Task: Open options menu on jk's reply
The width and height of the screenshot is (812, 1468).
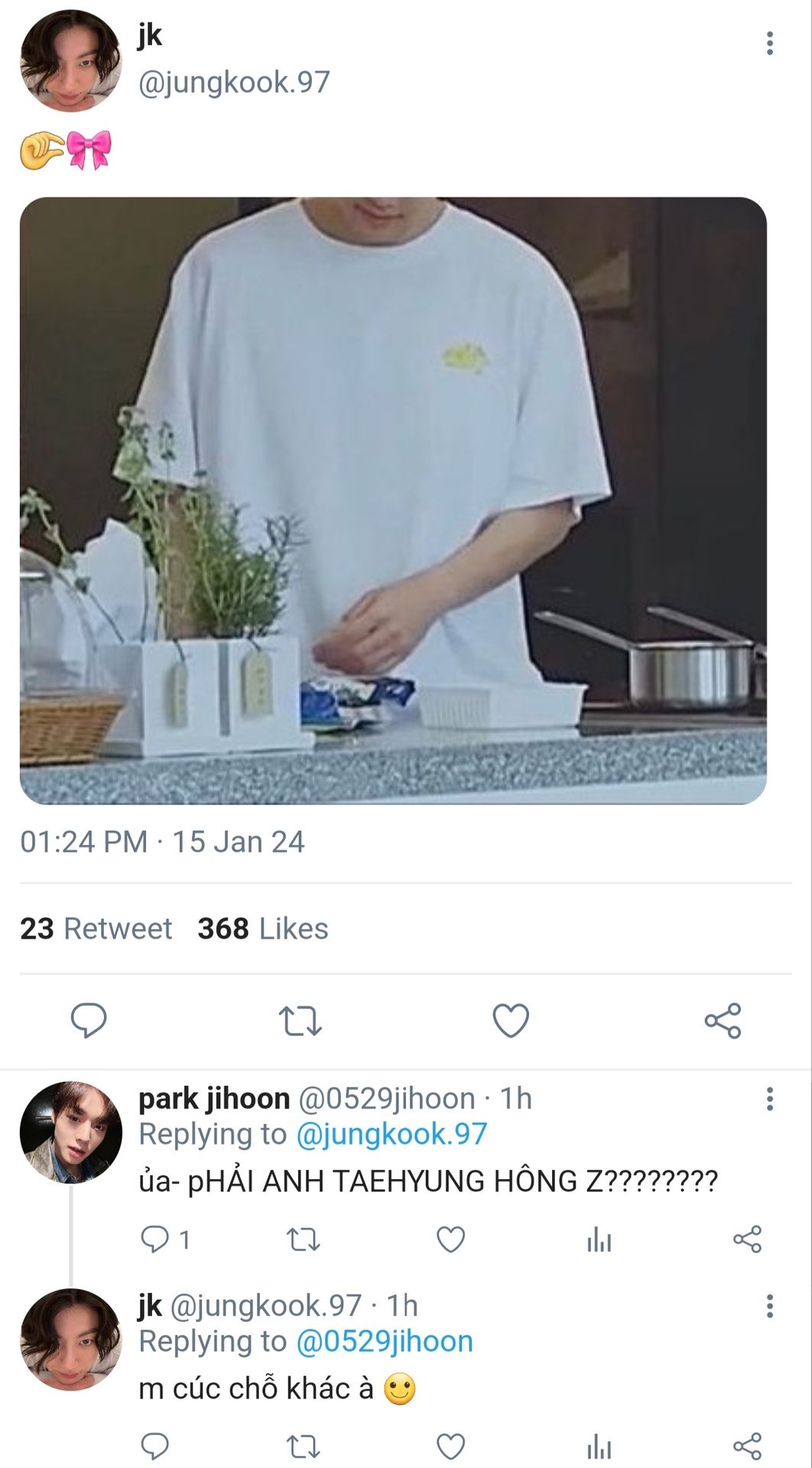Action: click(769, 1306)
